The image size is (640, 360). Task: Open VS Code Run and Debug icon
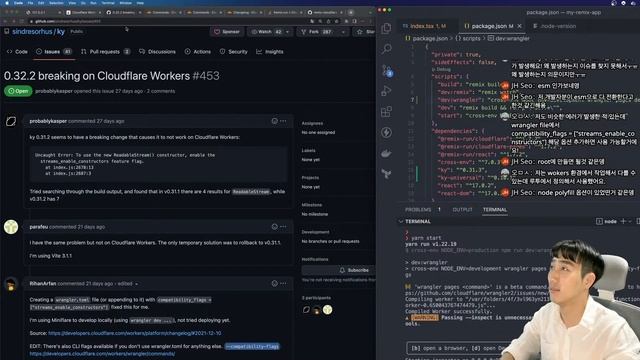pos(386,91)
